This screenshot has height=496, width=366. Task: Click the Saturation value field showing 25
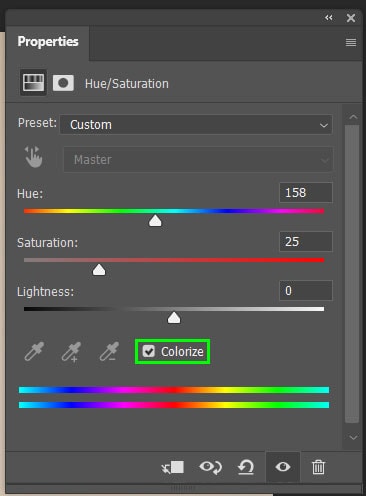(x=306, y=241)
